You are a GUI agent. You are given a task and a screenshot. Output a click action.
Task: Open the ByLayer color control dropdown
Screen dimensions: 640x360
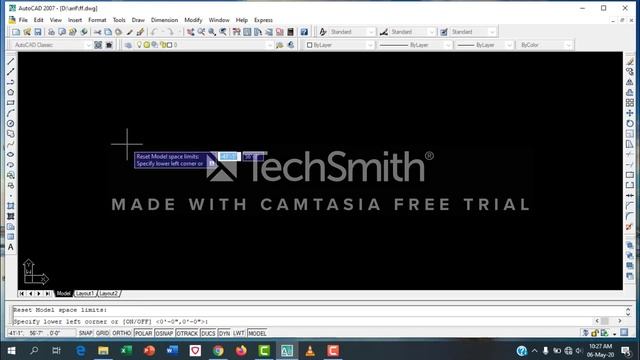(370, 45)
